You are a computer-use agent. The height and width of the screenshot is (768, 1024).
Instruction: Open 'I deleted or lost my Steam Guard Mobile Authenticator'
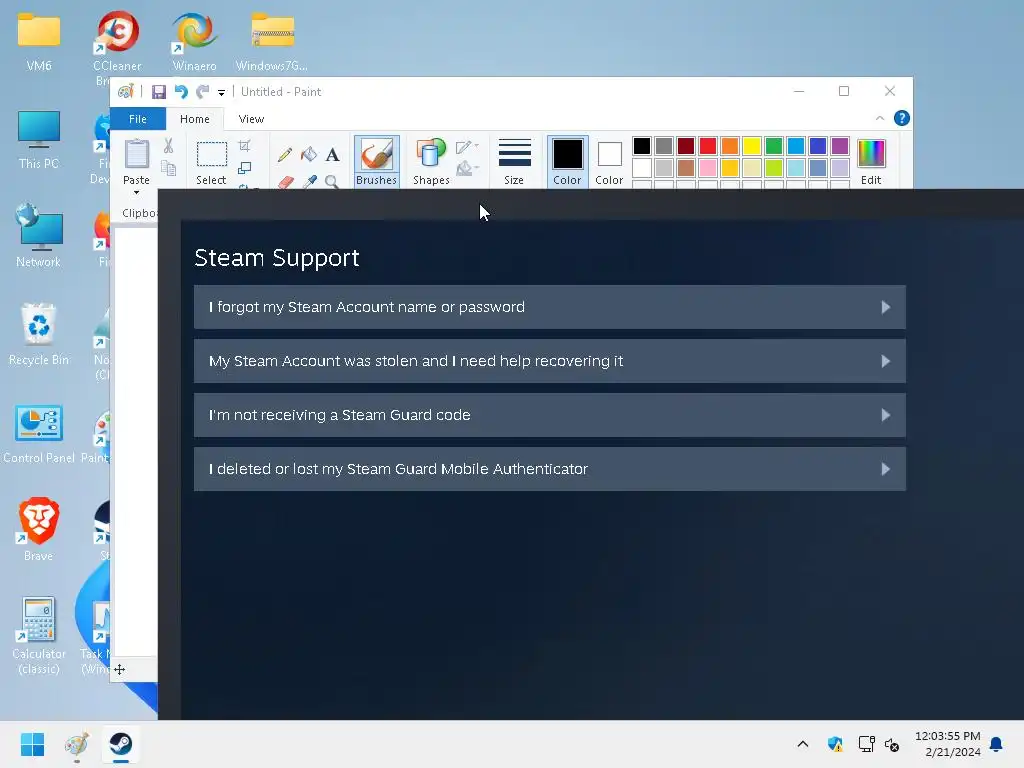(x=550, y=469)
